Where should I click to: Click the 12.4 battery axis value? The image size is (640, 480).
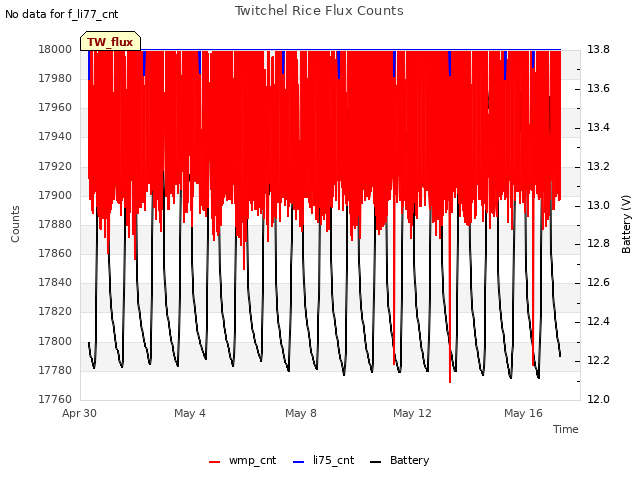[598, 322]
